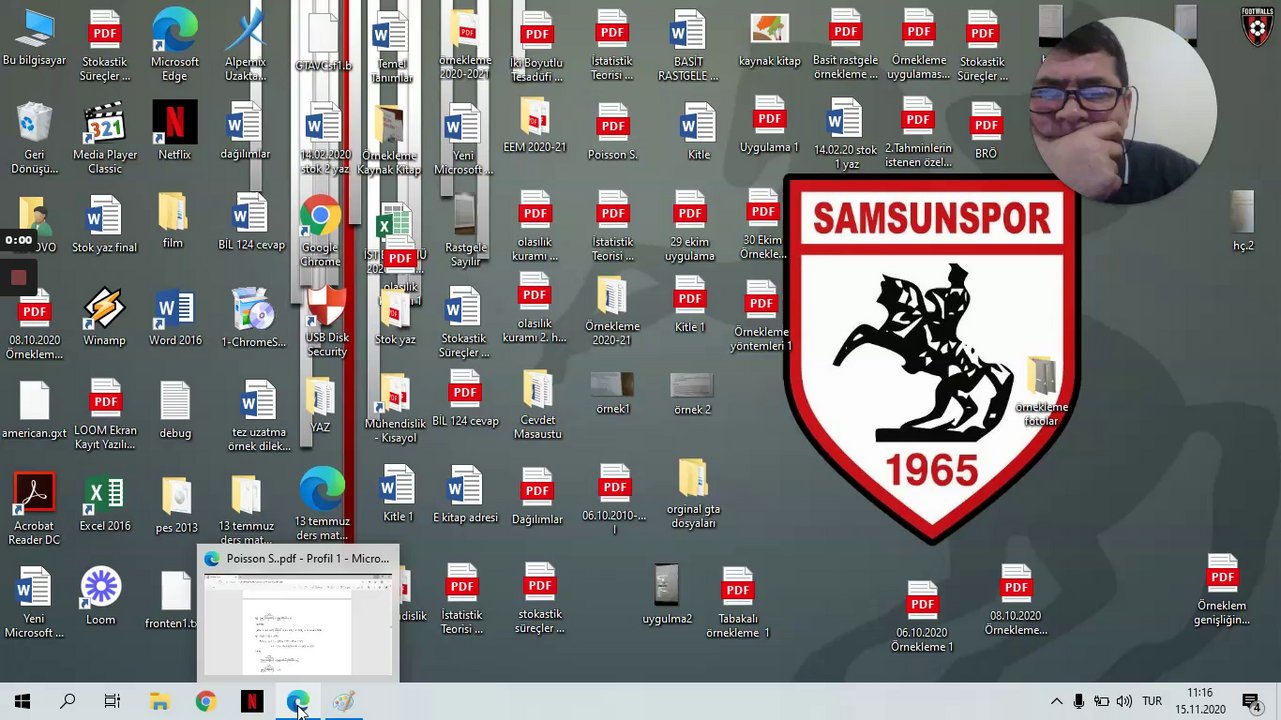
Task: Select the örnek1 image file
Action: coord(612,393)
